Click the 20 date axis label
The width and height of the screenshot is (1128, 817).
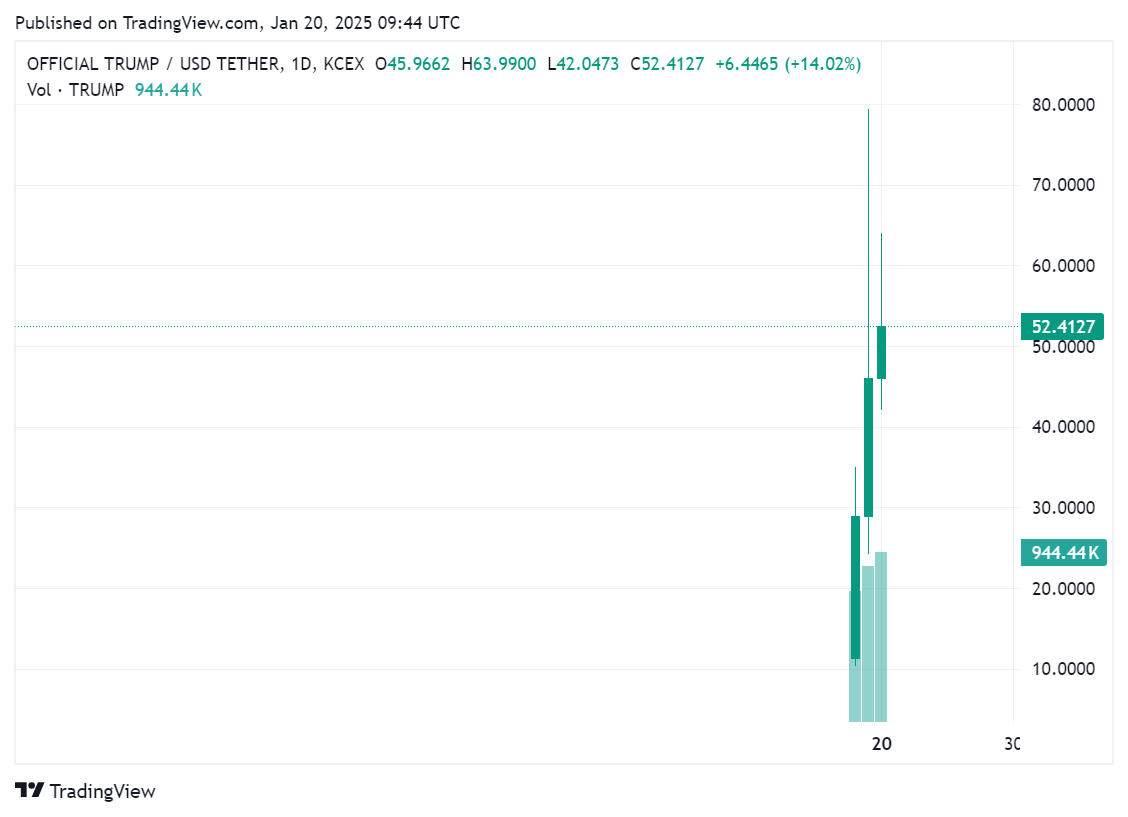coord(881,744)
